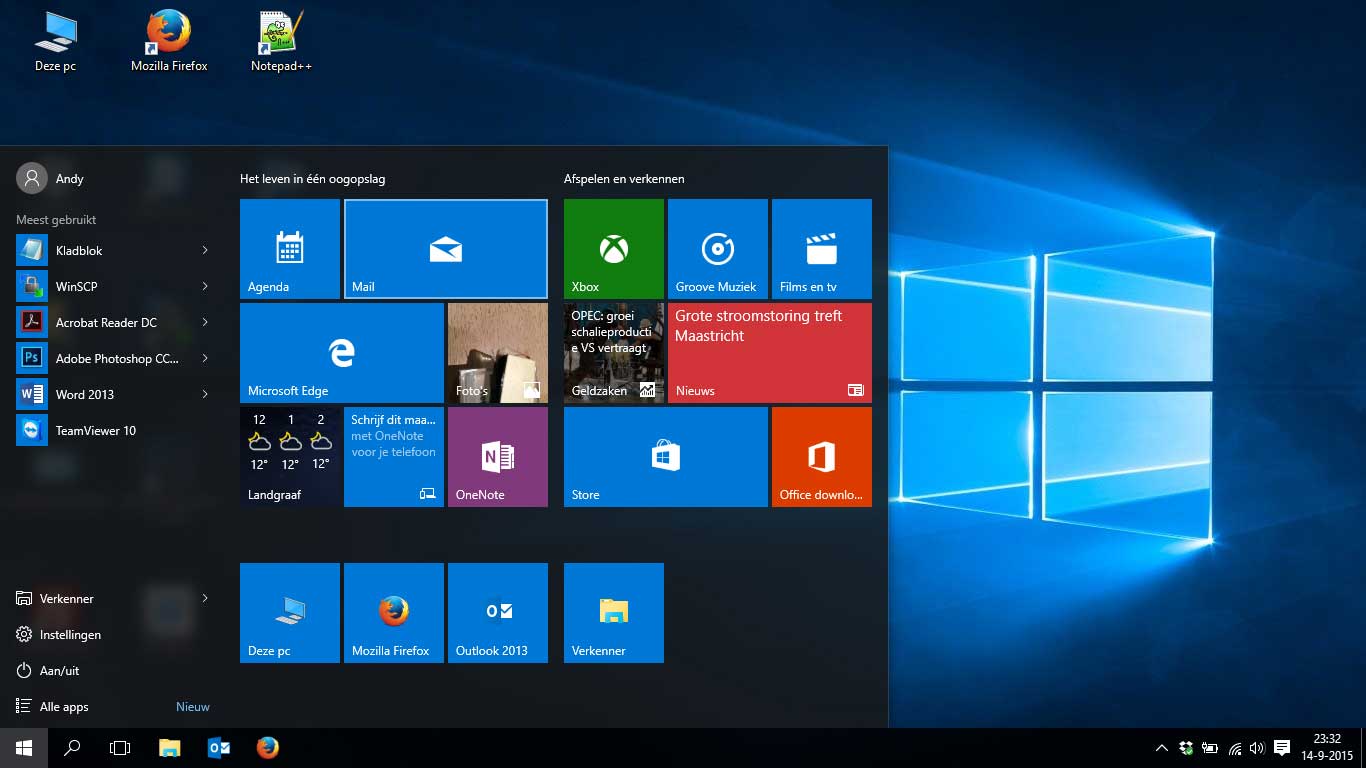
Task: Open the taskbar clock and date
Action: 1327,748
